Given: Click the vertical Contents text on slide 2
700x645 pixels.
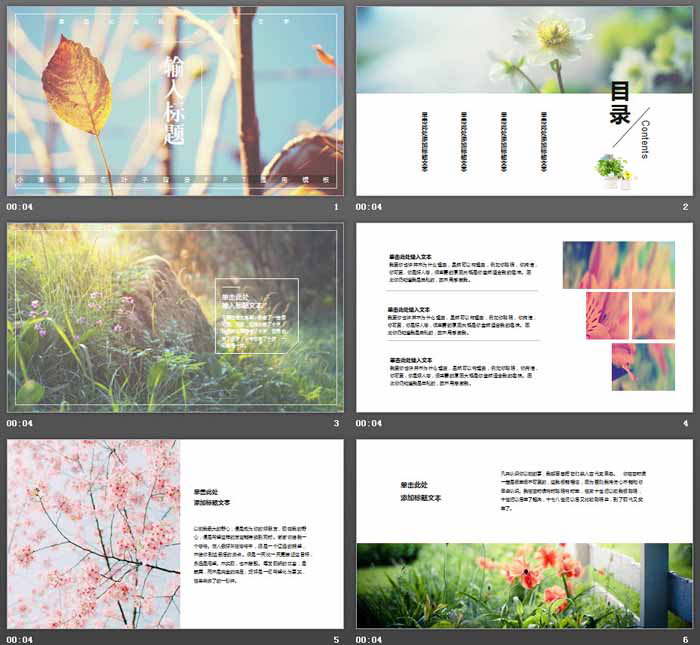Looking at the screenshot, I should click(645, 139).
